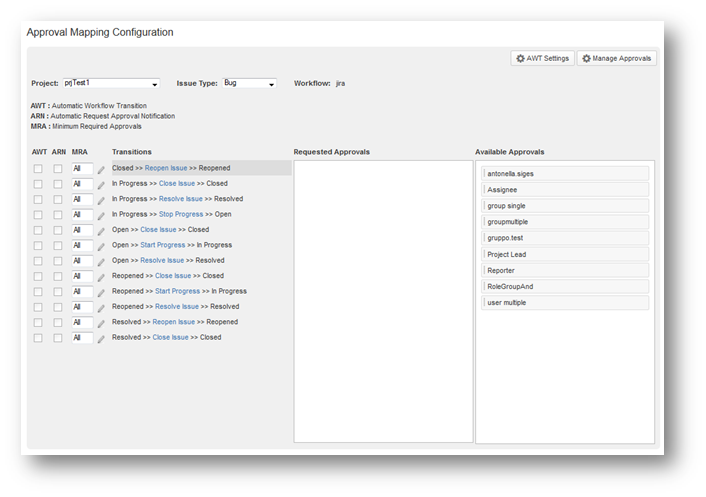Enable AWT checkbox for Closed Reopen Issue transition

point(38,169)
